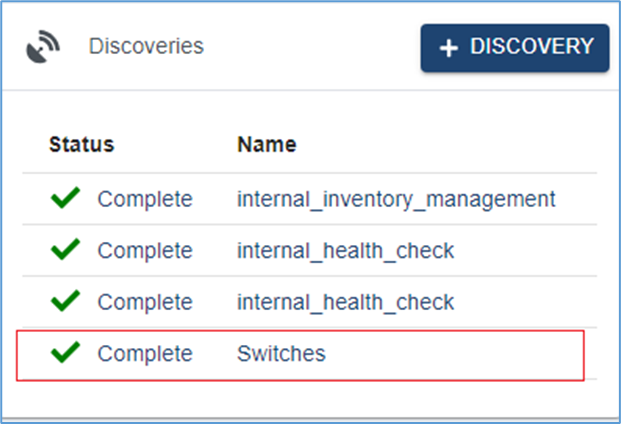Screen dimensions: 621x424
Task: Sort by the Status column header
Action: coord(81,144)
